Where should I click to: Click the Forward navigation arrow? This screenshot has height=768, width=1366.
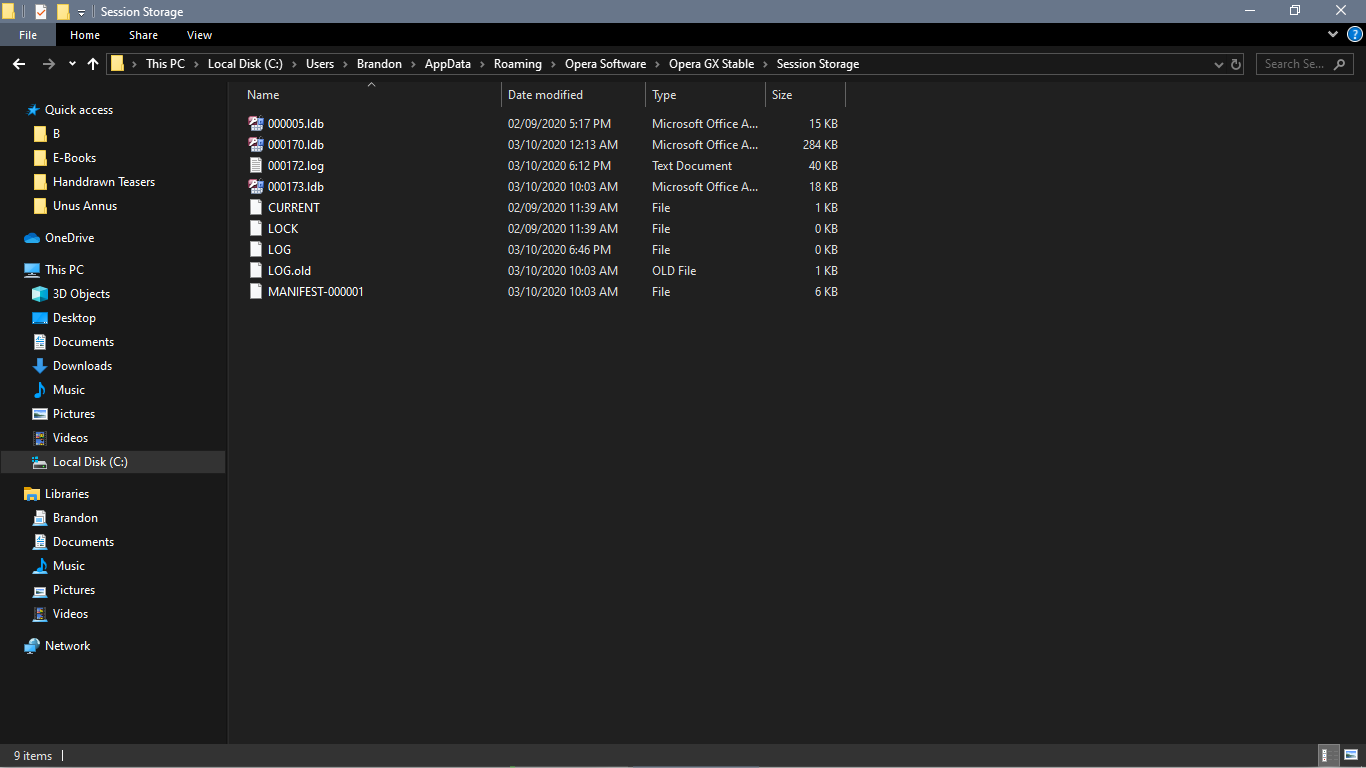(x=48, y=64)
